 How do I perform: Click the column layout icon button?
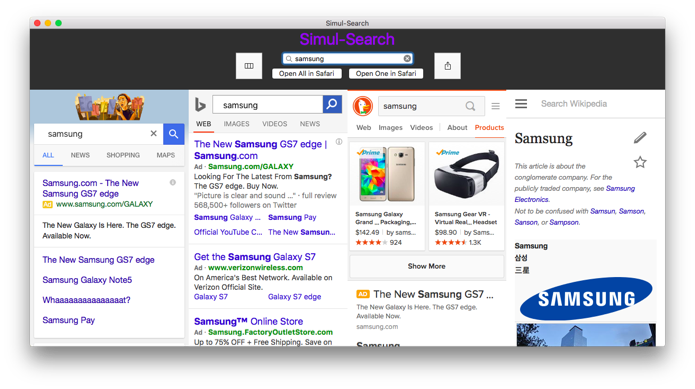249,66
